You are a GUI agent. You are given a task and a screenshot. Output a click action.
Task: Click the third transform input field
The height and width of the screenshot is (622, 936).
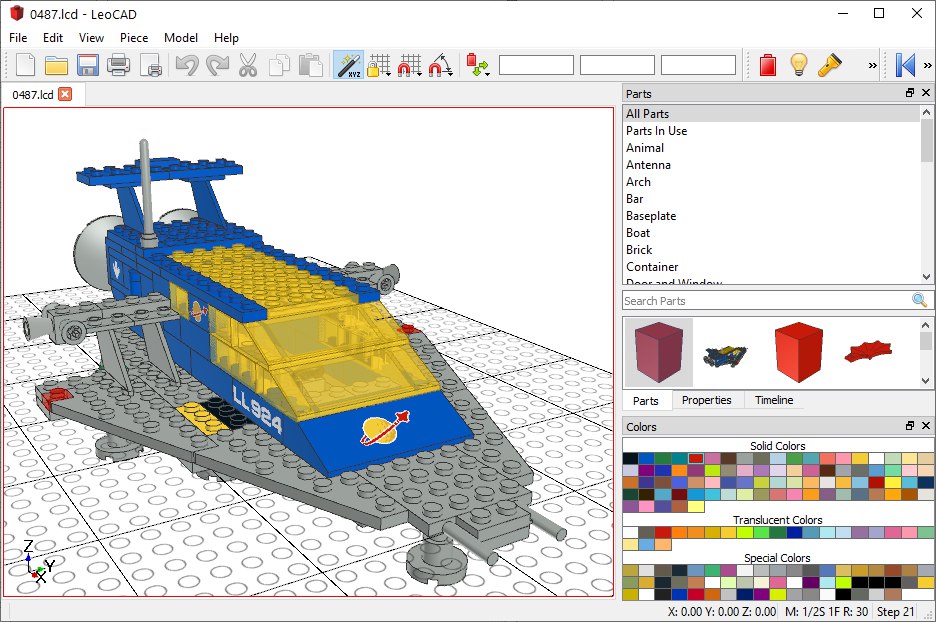[x=698, y=64]
